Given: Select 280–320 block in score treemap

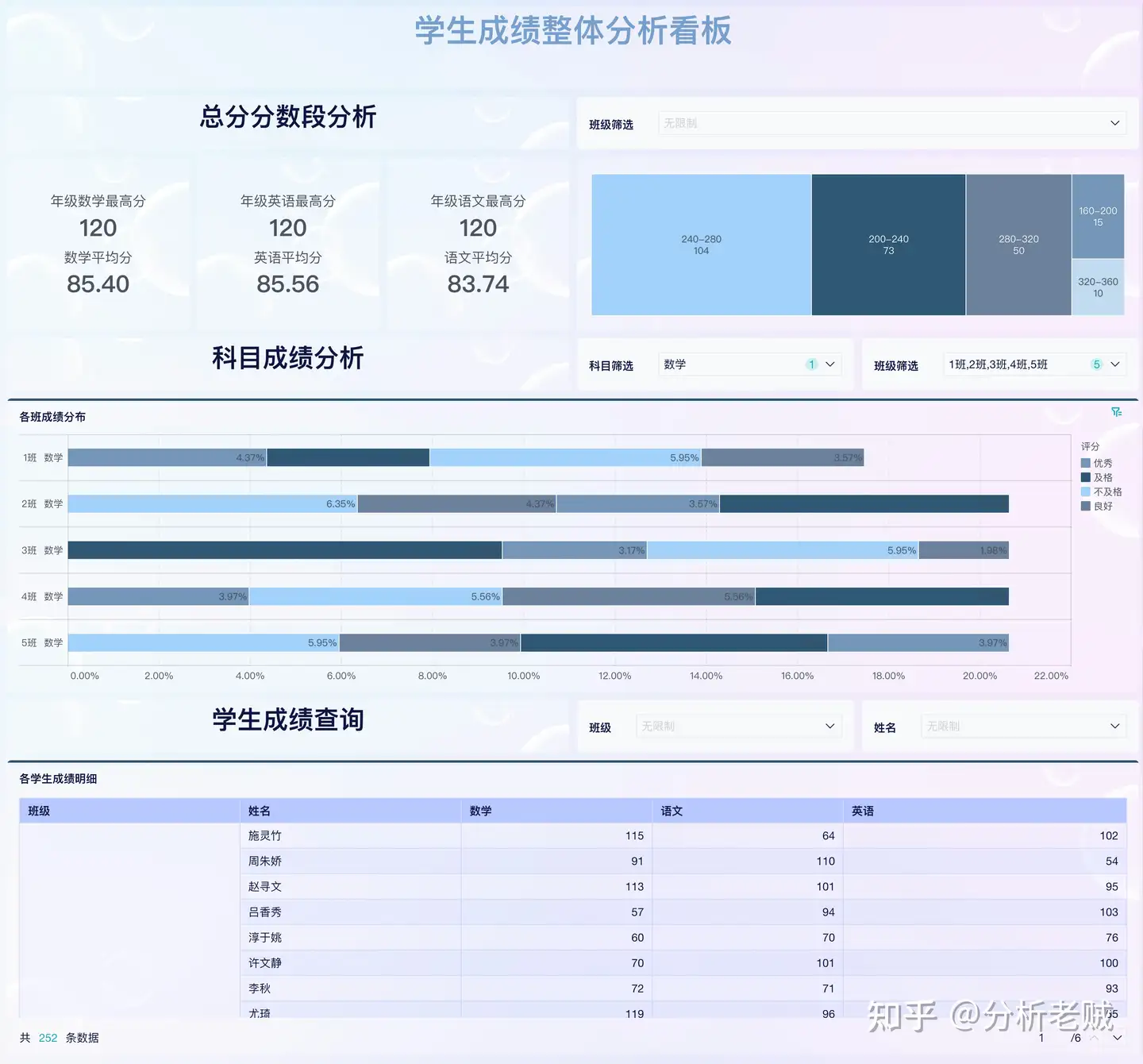Looking at the screenshot, I should [x=1018, y=245].
